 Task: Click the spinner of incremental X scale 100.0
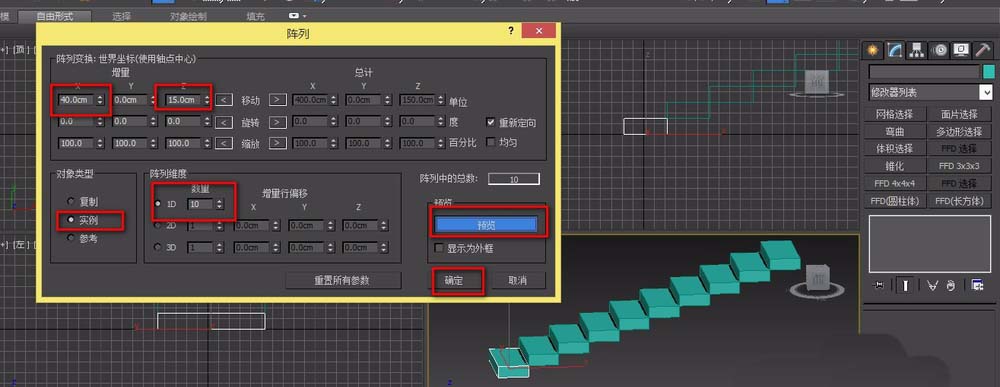(x=100, y=143)
